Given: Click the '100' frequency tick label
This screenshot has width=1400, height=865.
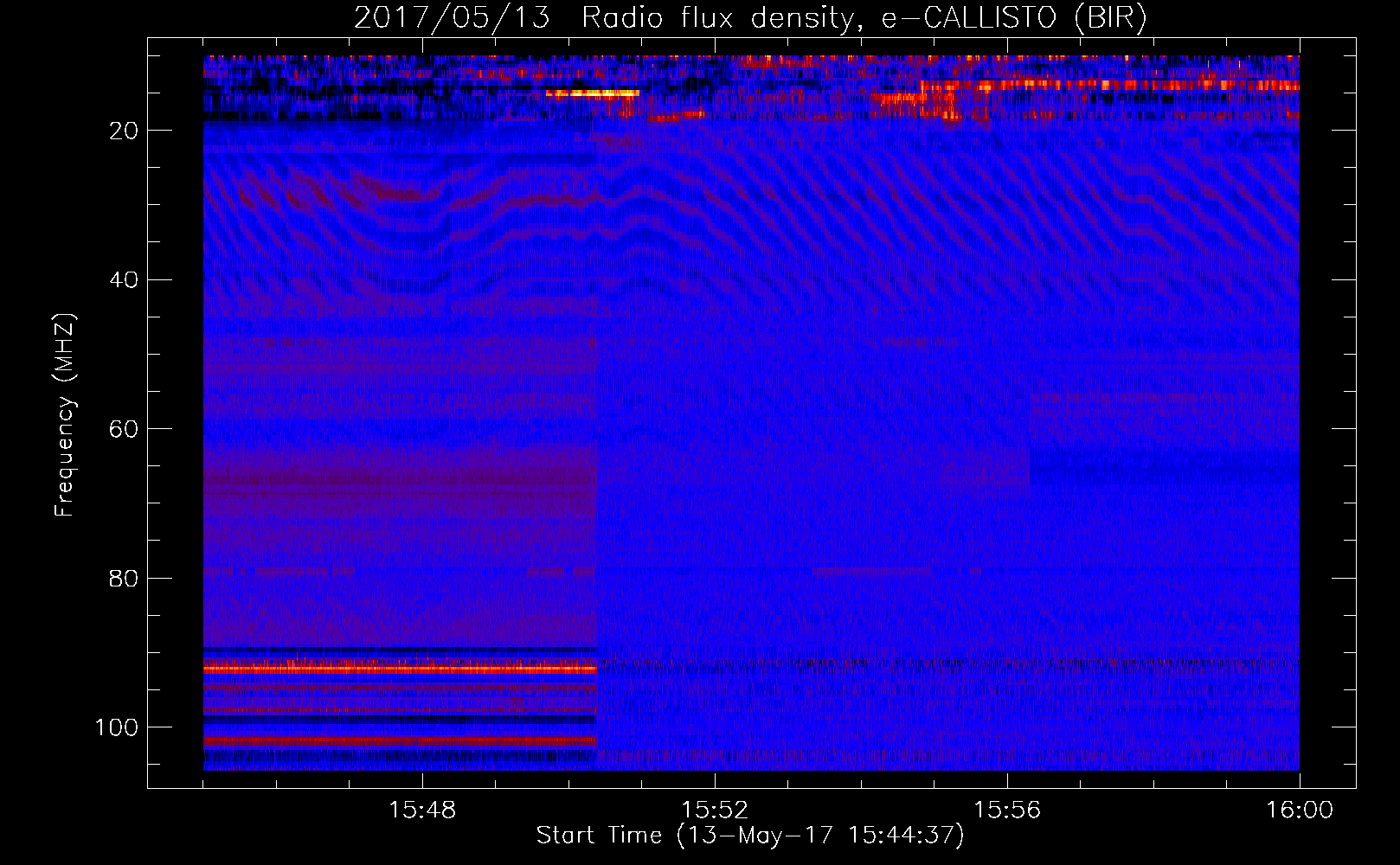Looking at the screenshot, I should tap(117, 727).
